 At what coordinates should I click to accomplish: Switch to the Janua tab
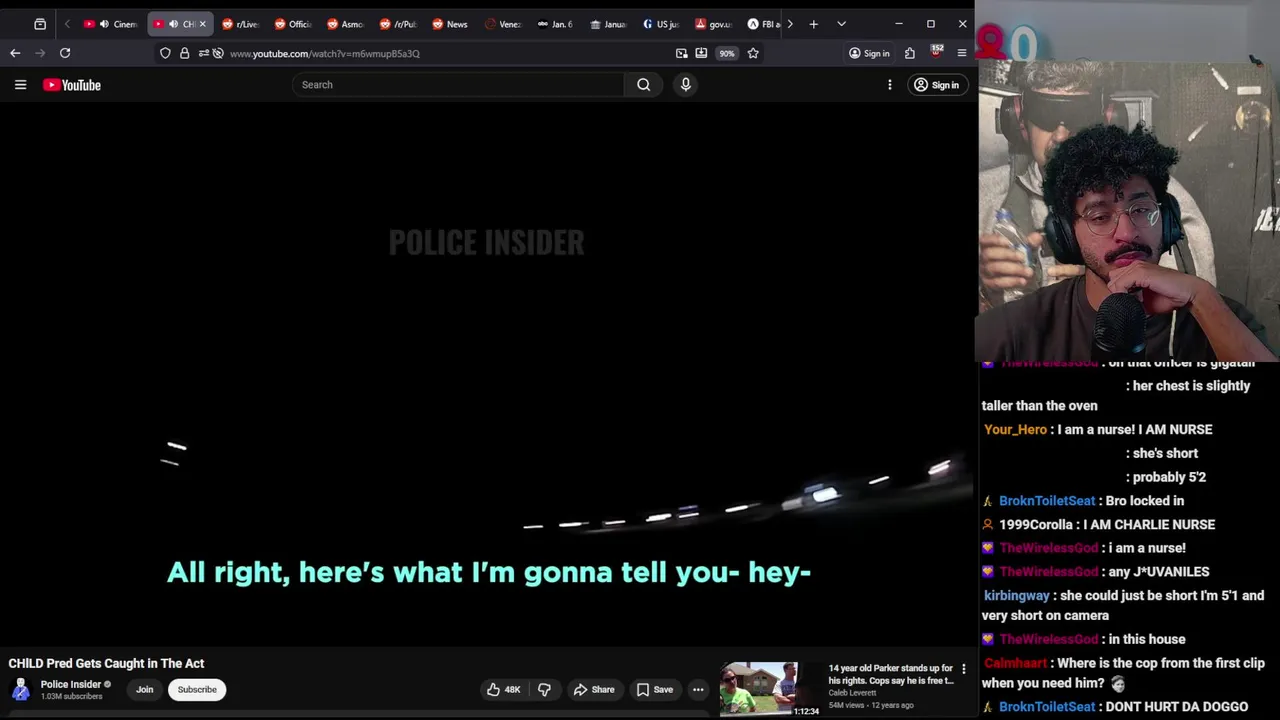point(608,24)
